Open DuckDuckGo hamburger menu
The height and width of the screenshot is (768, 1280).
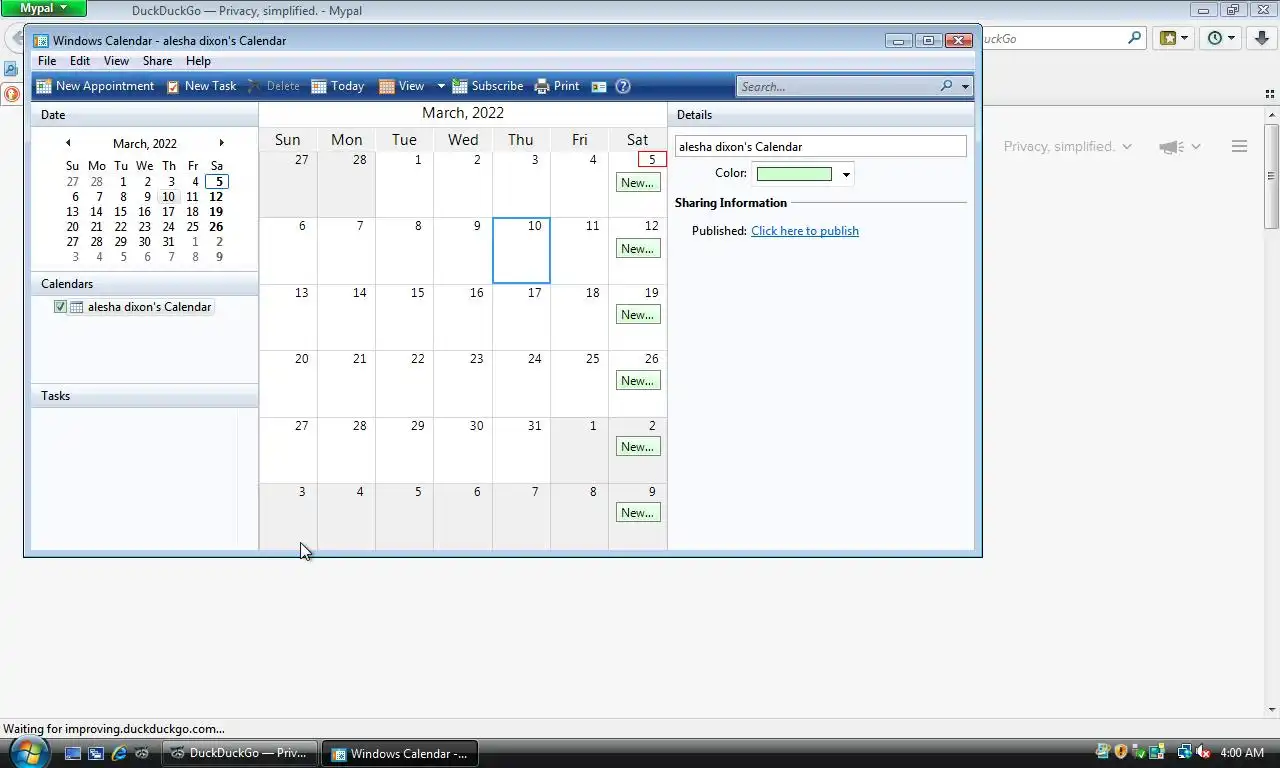click(1239, 146)
